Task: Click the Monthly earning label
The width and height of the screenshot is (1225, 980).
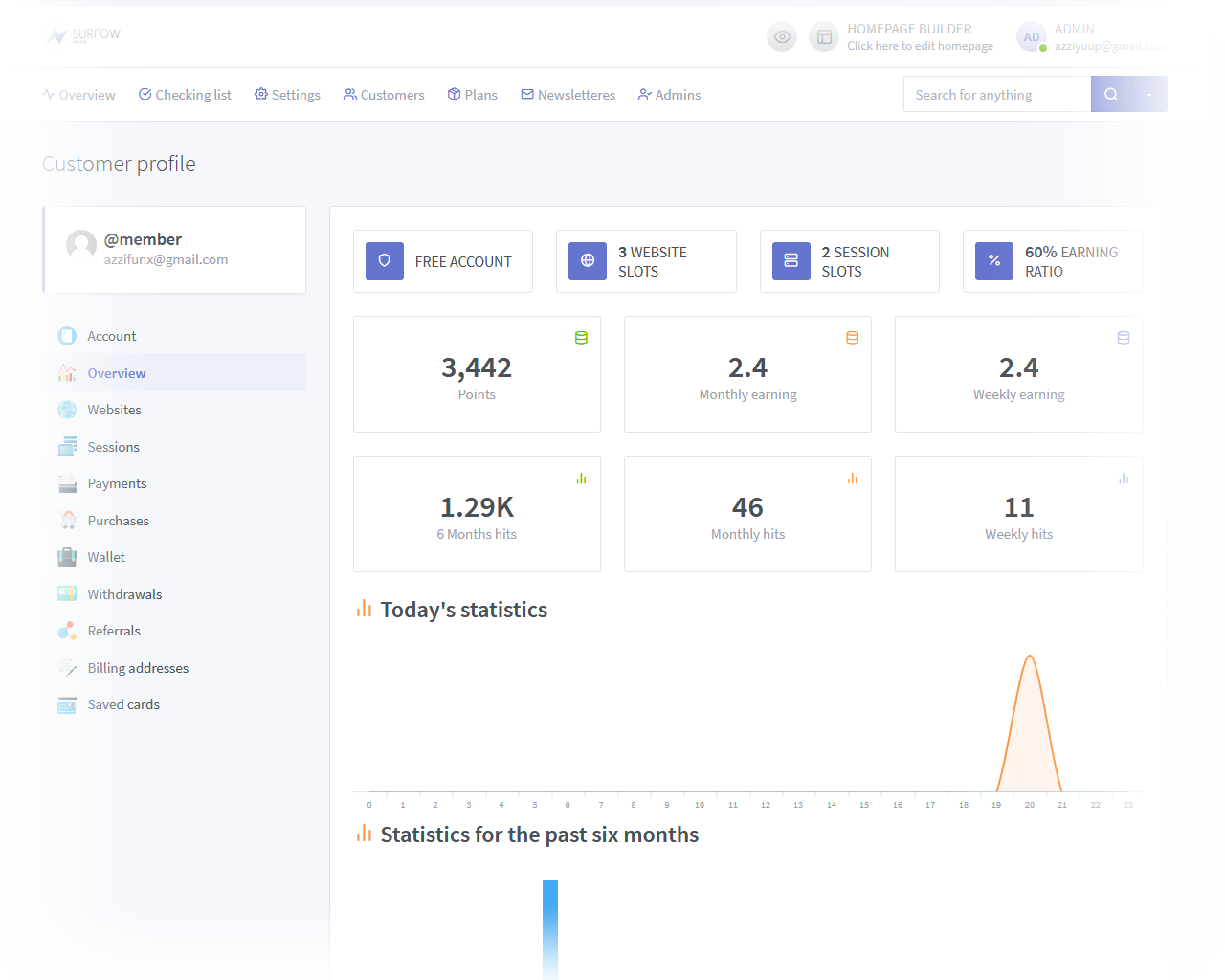Action: coord(747,394)
